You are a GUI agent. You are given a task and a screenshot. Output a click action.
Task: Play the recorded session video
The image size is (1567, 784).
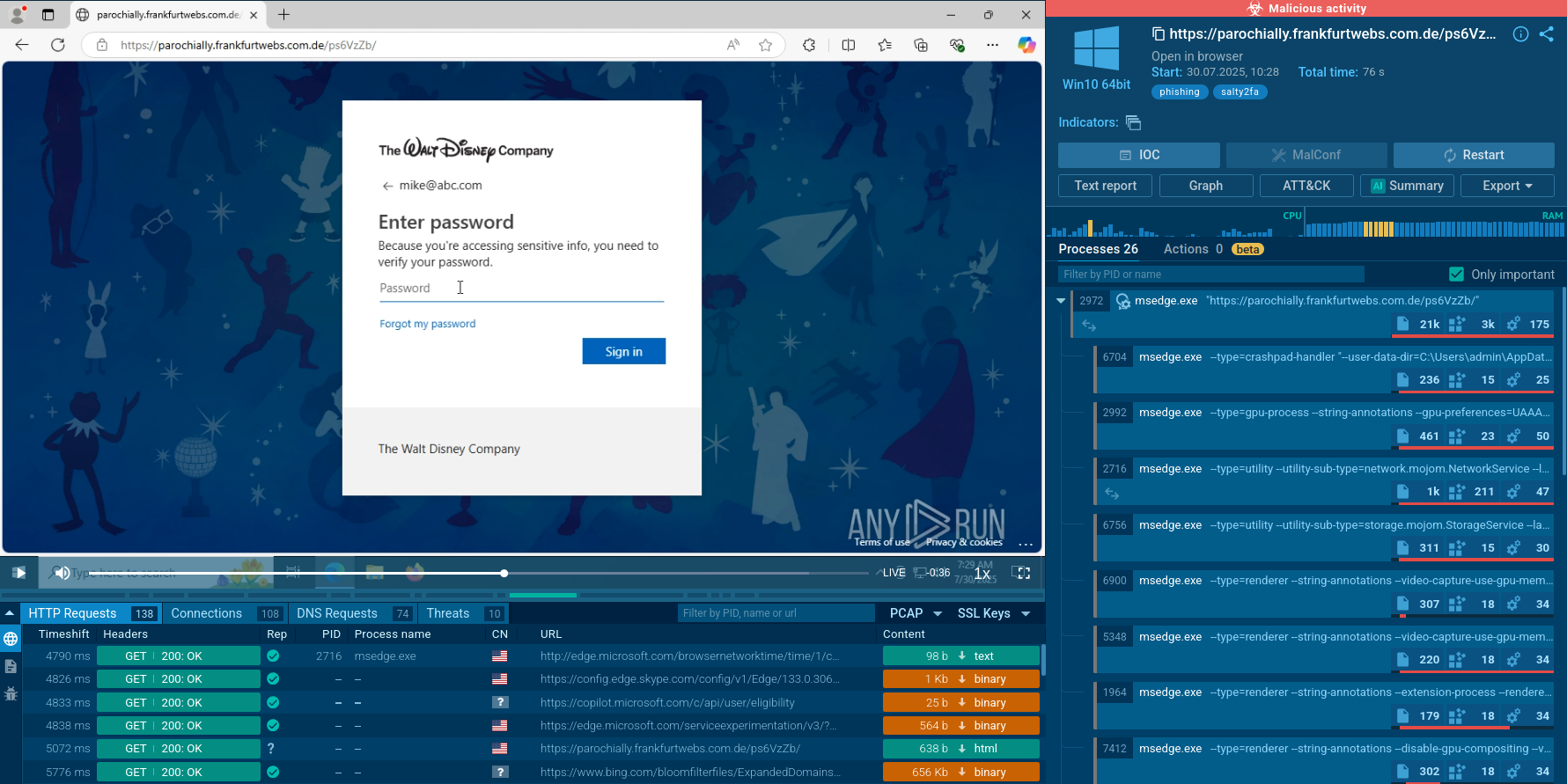[x=18, y=573]
